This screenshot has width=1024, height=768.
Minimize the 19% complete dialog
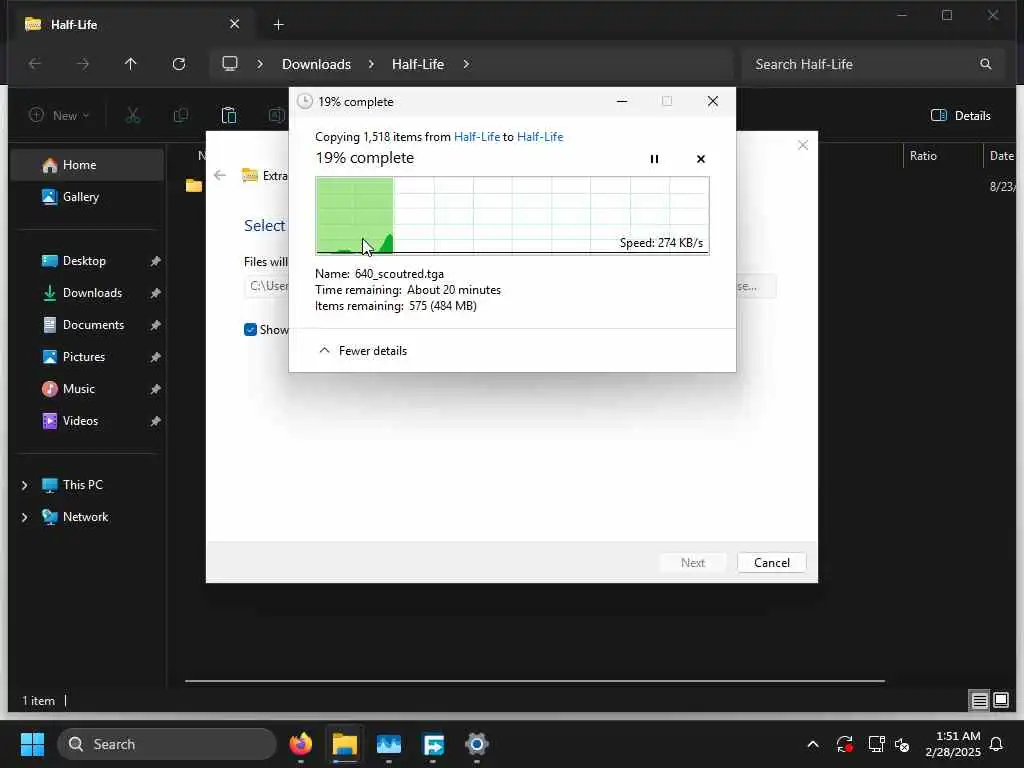click(622, 101)
